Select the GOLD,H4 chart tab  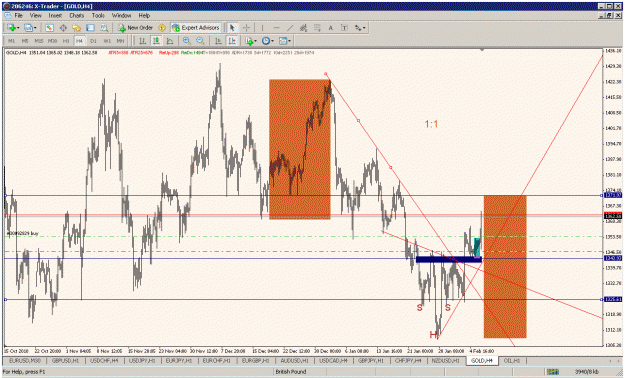(x=482, y=360)
